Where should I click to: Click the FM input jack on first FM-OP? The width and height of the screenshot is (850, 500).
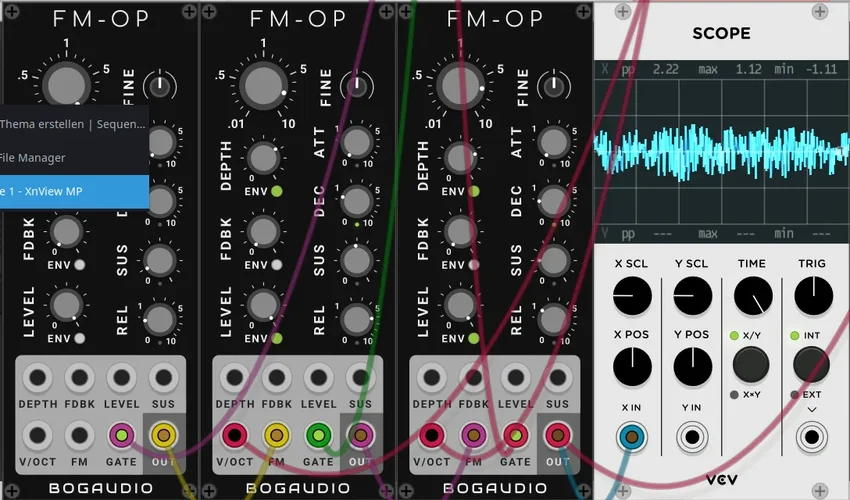(x=79, y=435)
